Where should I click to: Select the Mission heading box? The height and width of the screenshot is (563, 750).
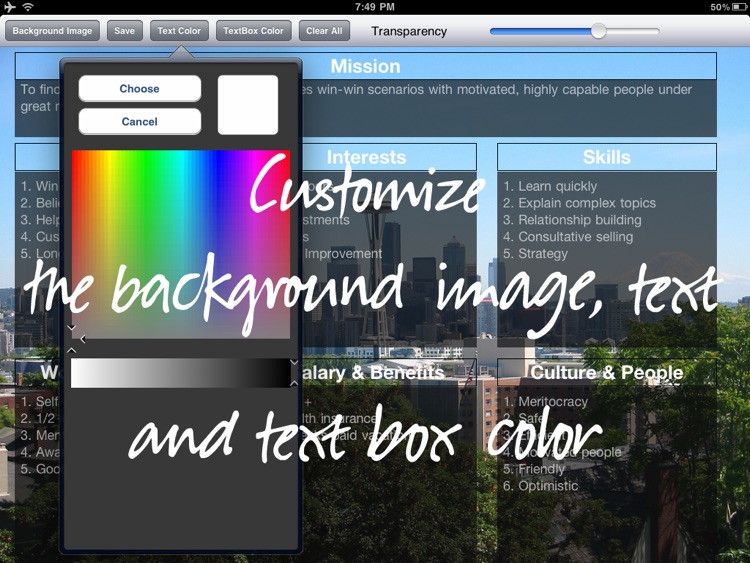365,66
